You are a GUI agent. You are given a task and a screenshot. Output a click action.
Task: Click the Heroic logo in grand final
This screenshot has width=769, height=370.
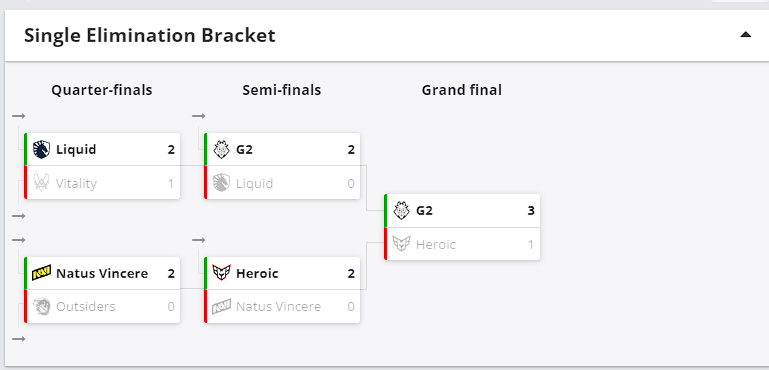pyautogui.click(x=401, y=244)
